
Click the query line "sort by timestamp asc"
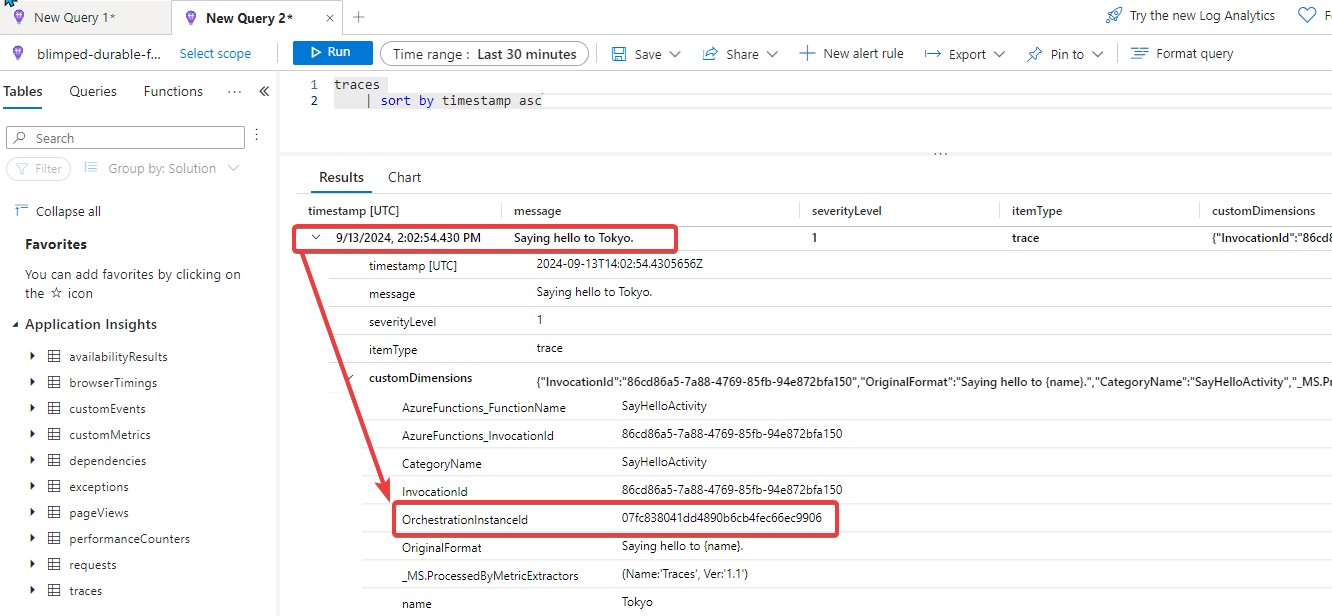(x=460, y=101)
